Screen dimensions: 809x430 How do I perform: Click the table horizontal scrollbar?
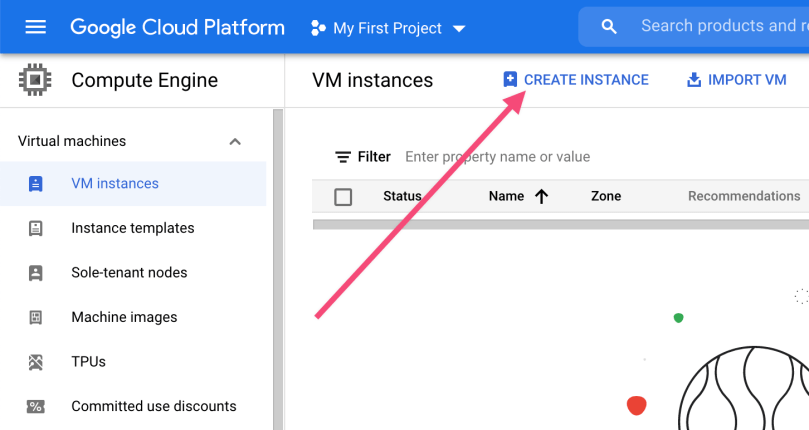561,225
